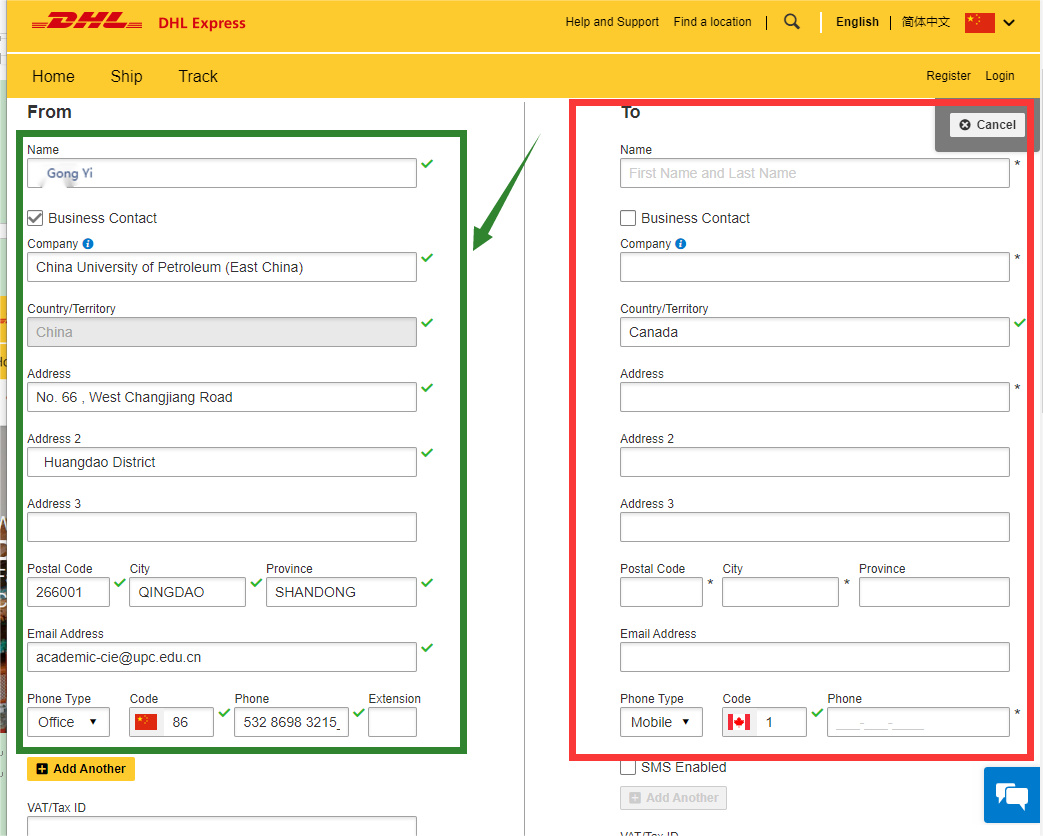Open the Ship menu
This screenshot has width=1043, height=836.
click(x=126, y=76)
